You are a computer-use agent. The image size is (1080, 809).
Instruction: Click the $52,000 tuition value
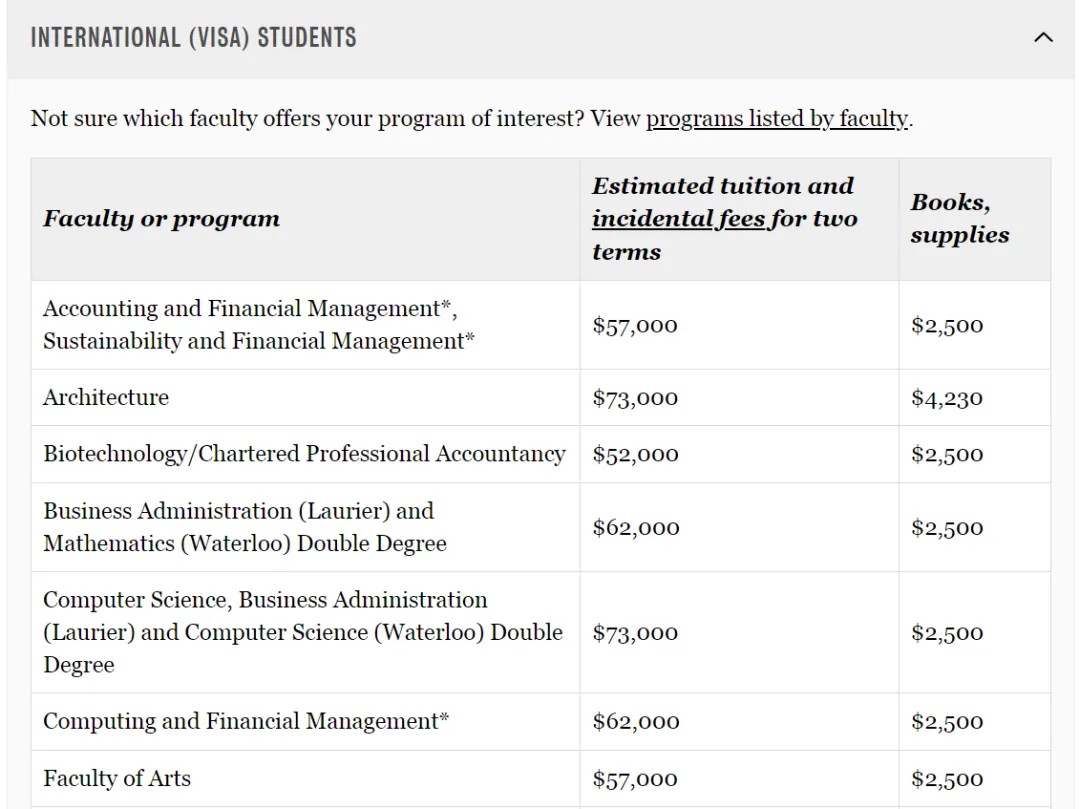tap(635, 454)
